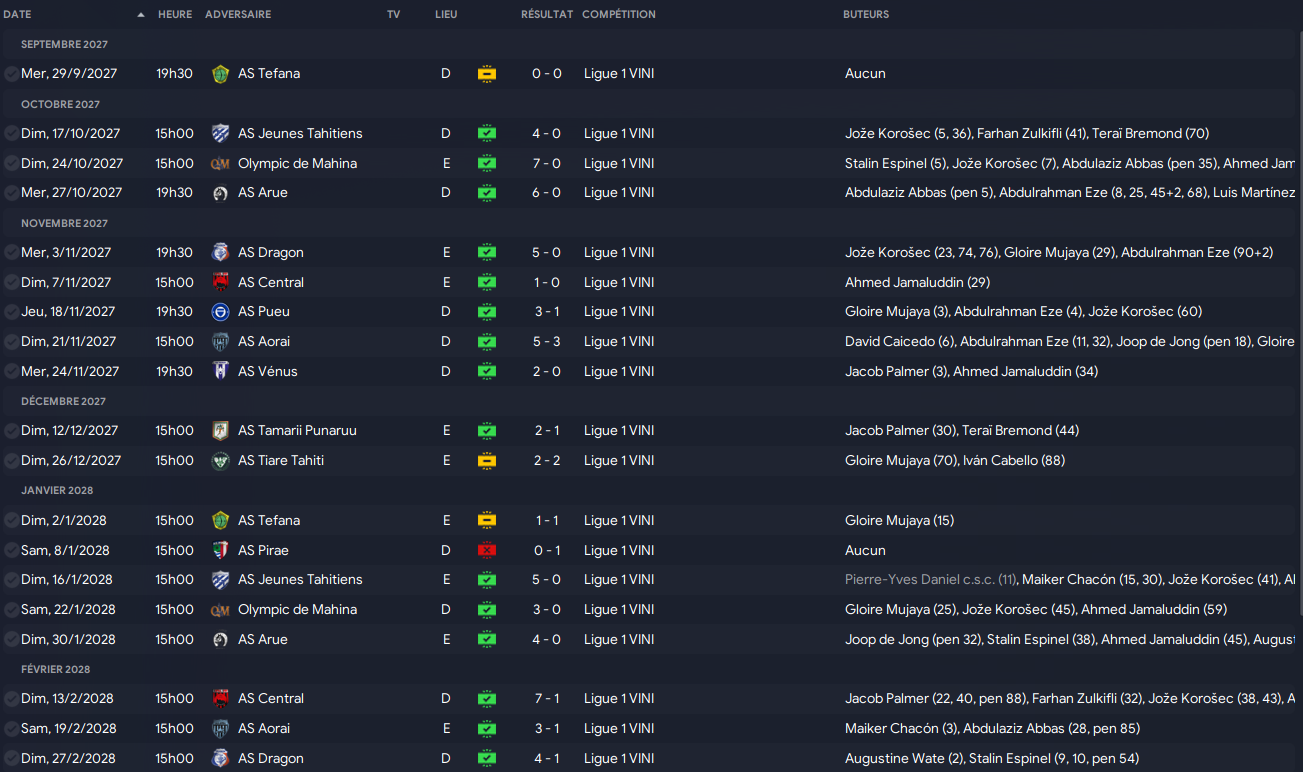Screen dimensions: 1303x772
Task: Click the win icon for 5 - 3 AS Aorai match
Action: coord(487,341)
